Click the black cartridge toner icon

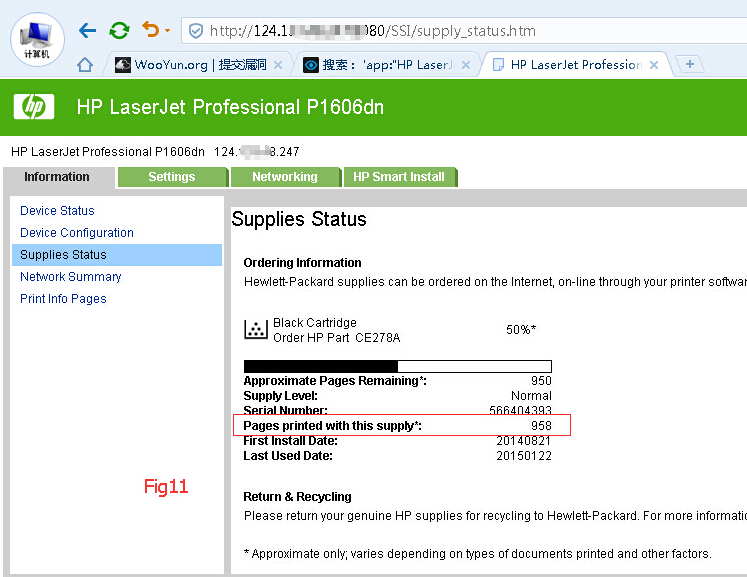click(x=256, y=329)
